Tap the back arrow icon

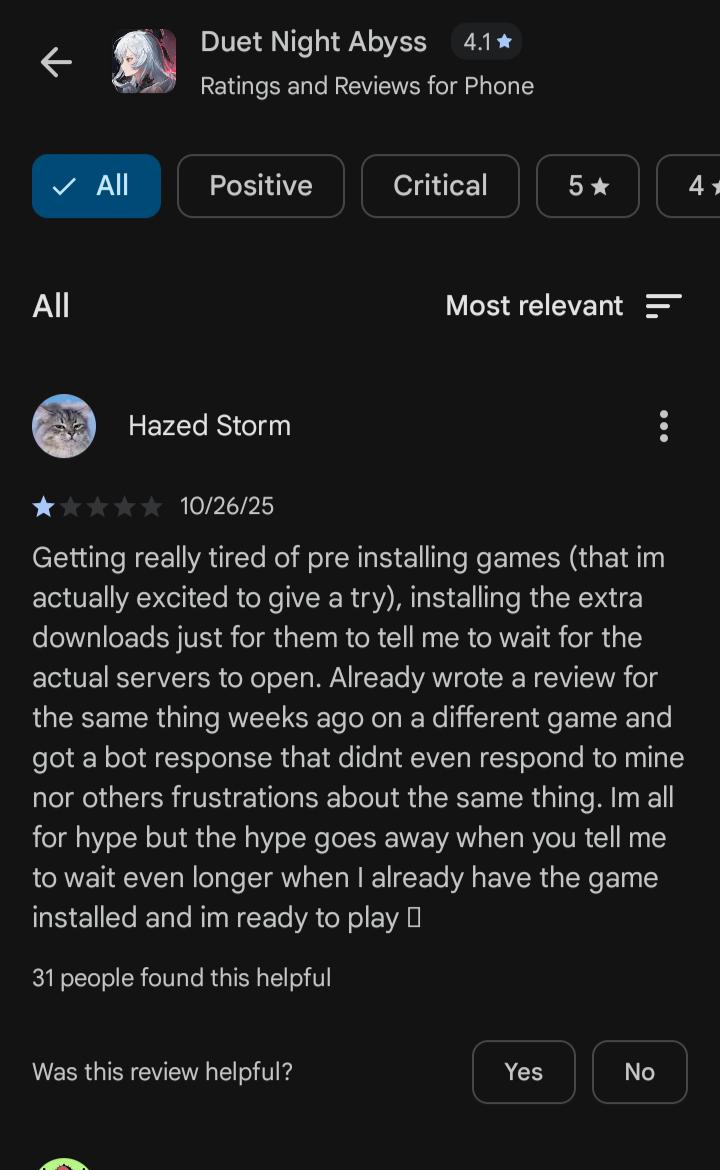pos(56,62)
